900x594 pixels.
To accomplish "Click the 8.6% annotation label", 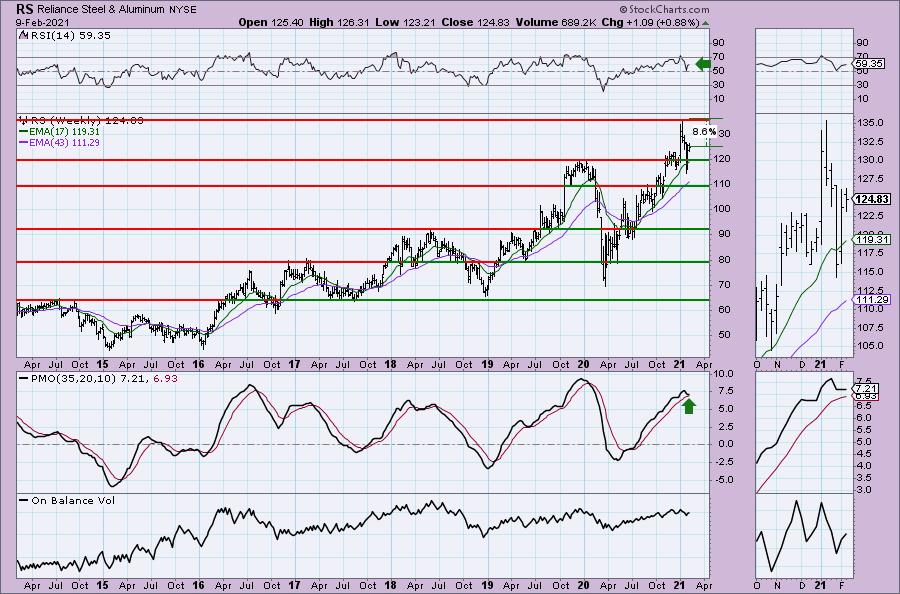I will [704, 131].
